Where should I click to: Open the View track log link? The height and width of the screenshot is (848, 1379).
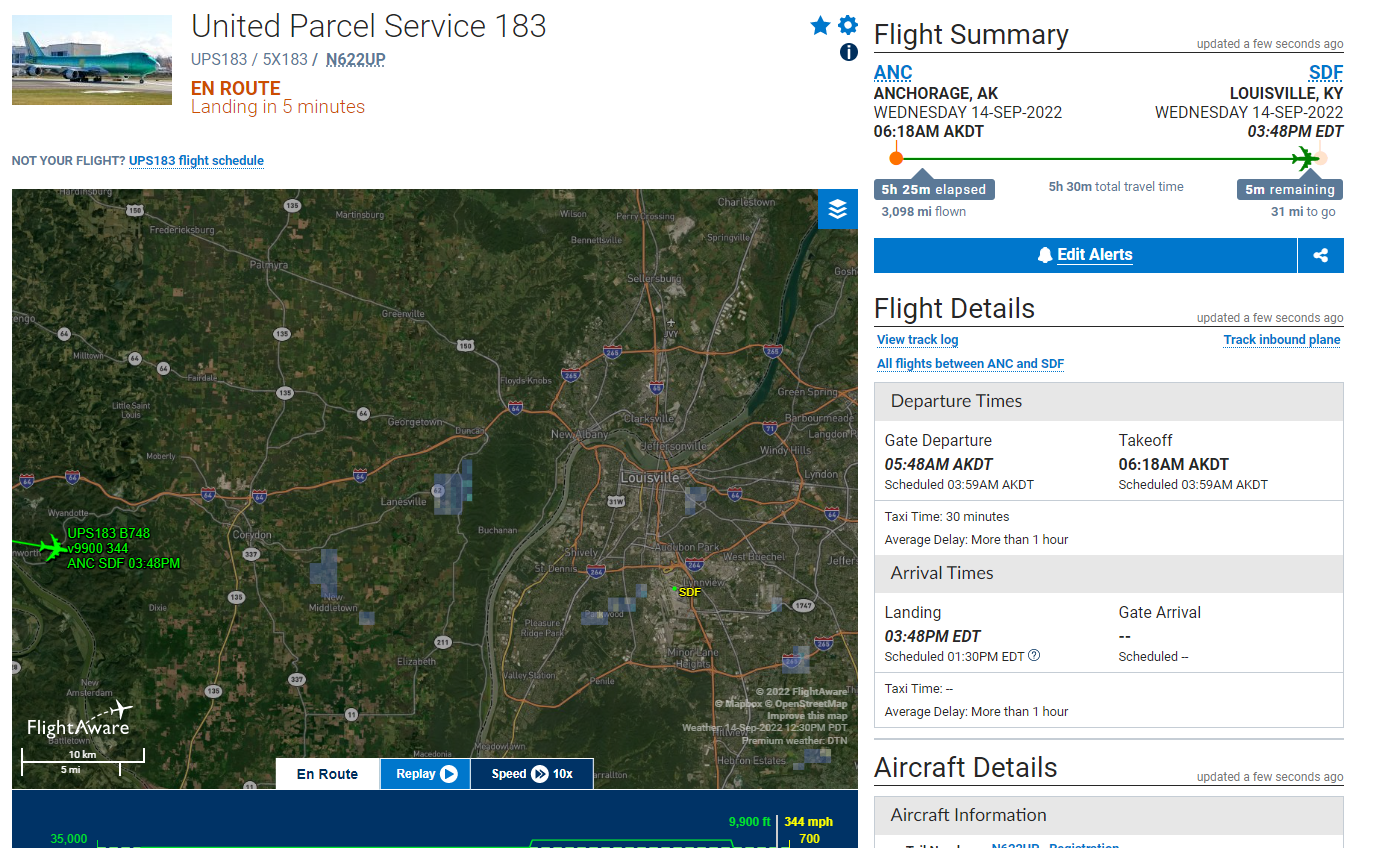coord(917,340)
